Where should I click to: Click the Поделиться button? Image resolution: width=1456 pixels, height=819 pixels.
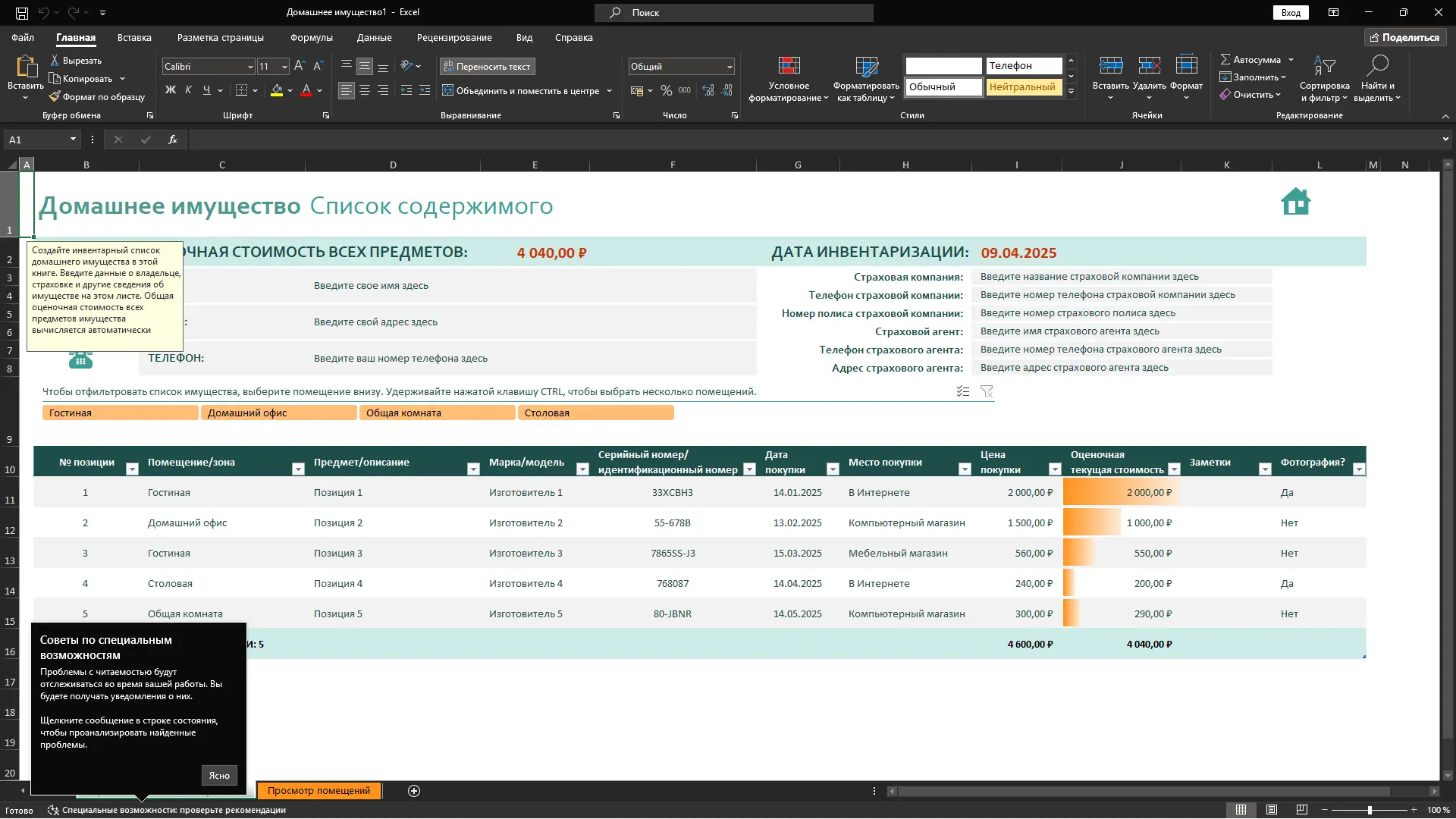[1405, 37]
